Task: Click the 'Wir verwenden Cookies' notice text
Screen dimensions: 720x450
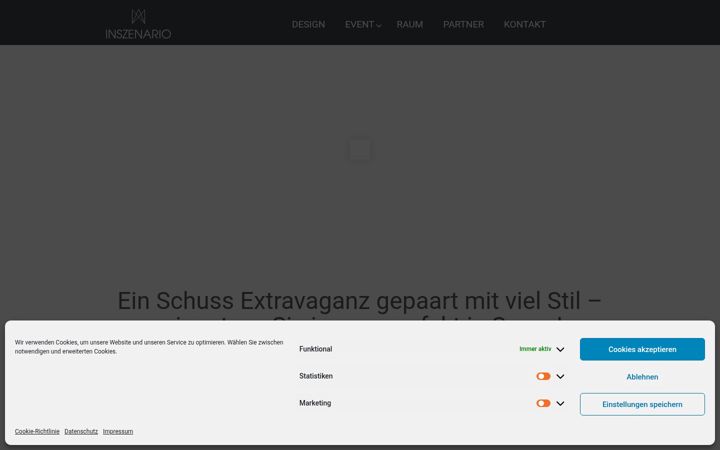Action: pos(149,347)
